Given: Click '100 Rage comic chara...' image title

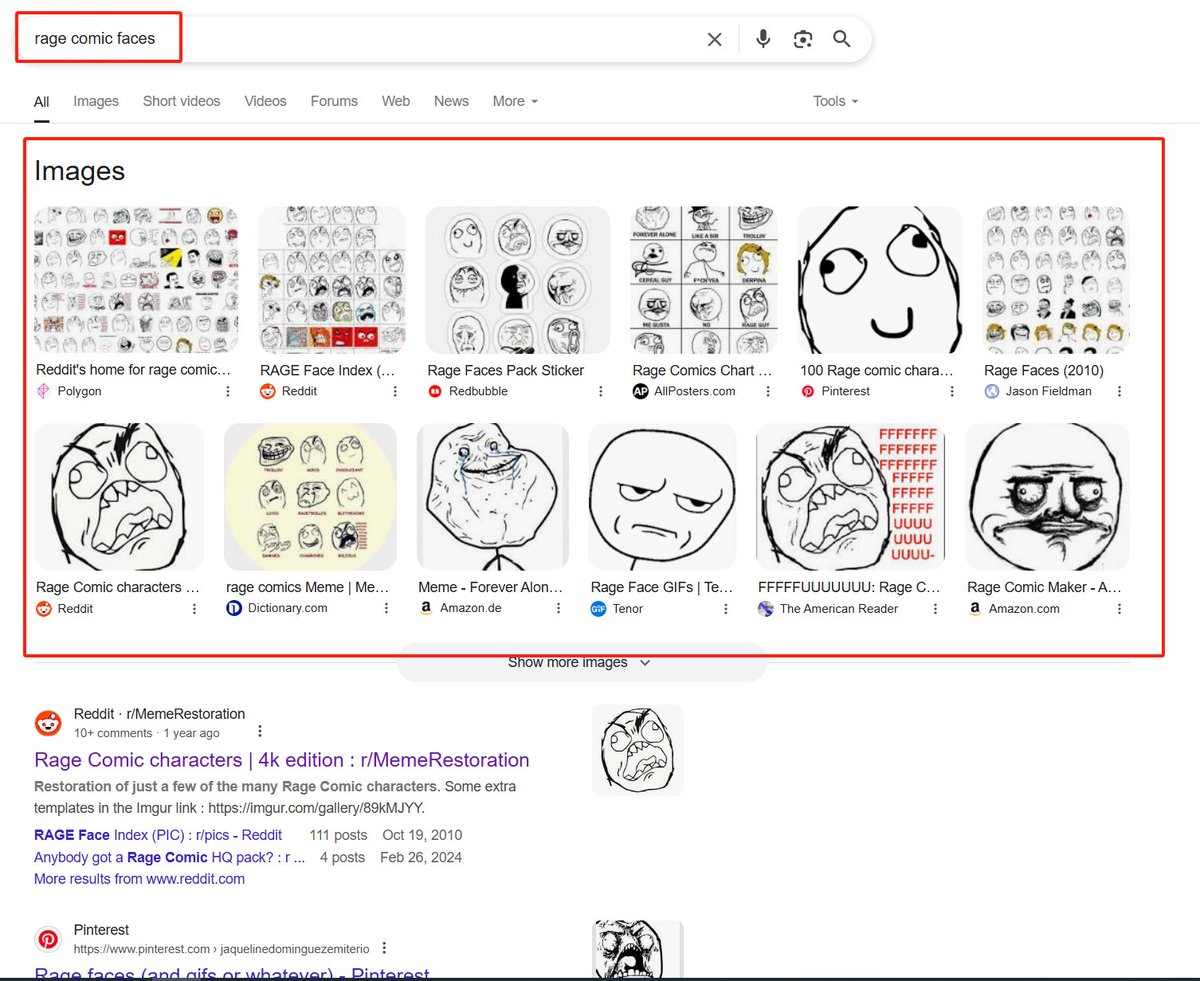Looking at the screenshot, I should click(877, 370).
